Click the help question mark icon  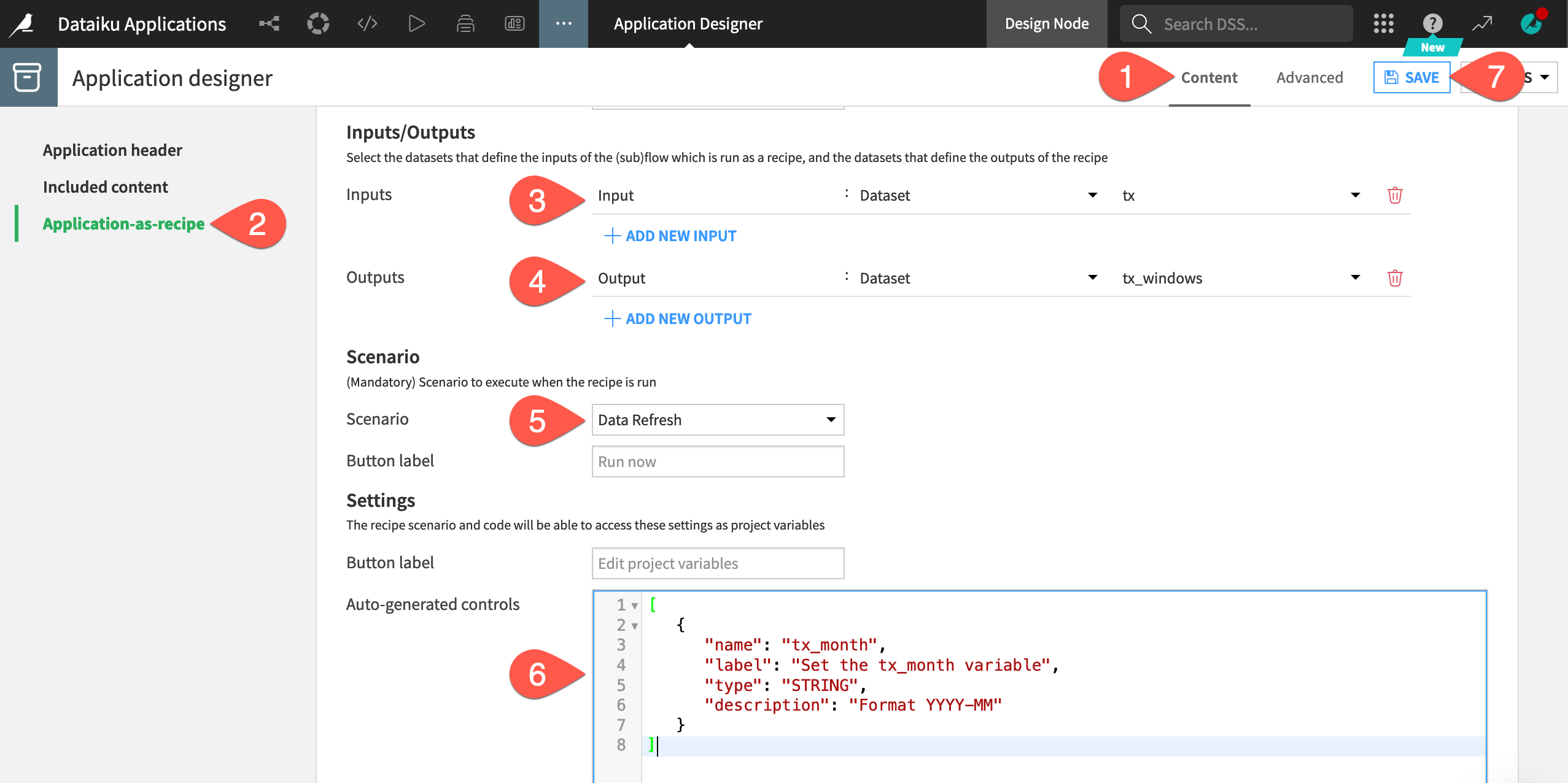[x=1432, y=23]
